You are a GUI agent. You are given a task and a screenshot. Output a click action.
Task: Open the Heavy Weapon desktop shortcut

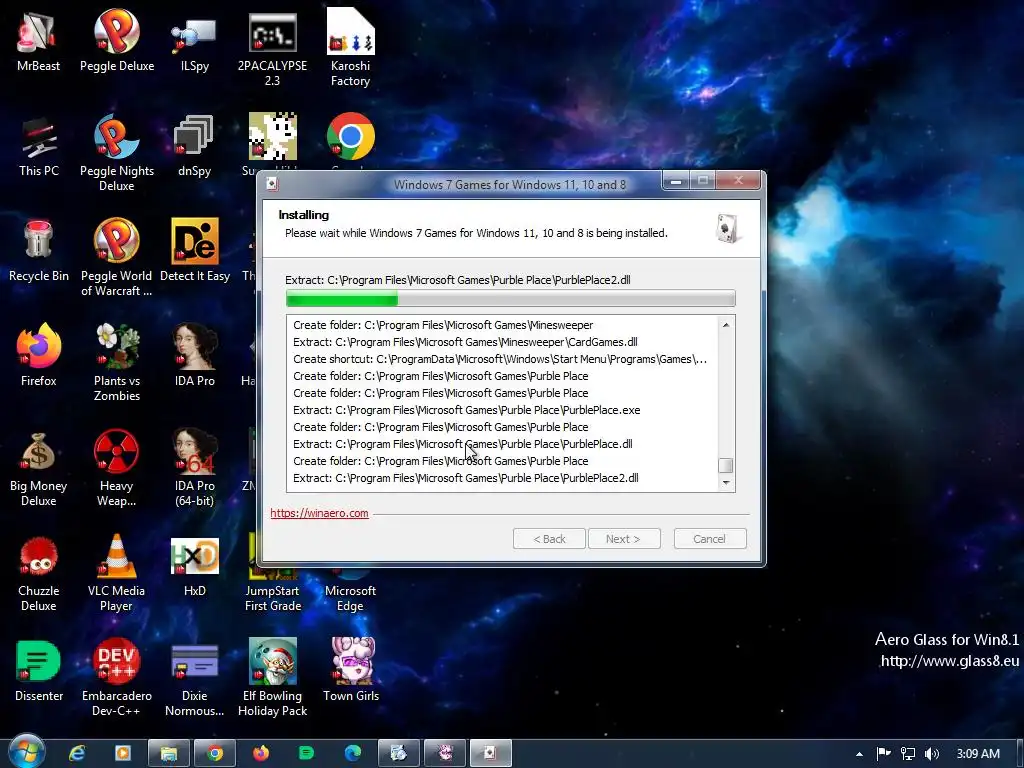click(117, 468)
